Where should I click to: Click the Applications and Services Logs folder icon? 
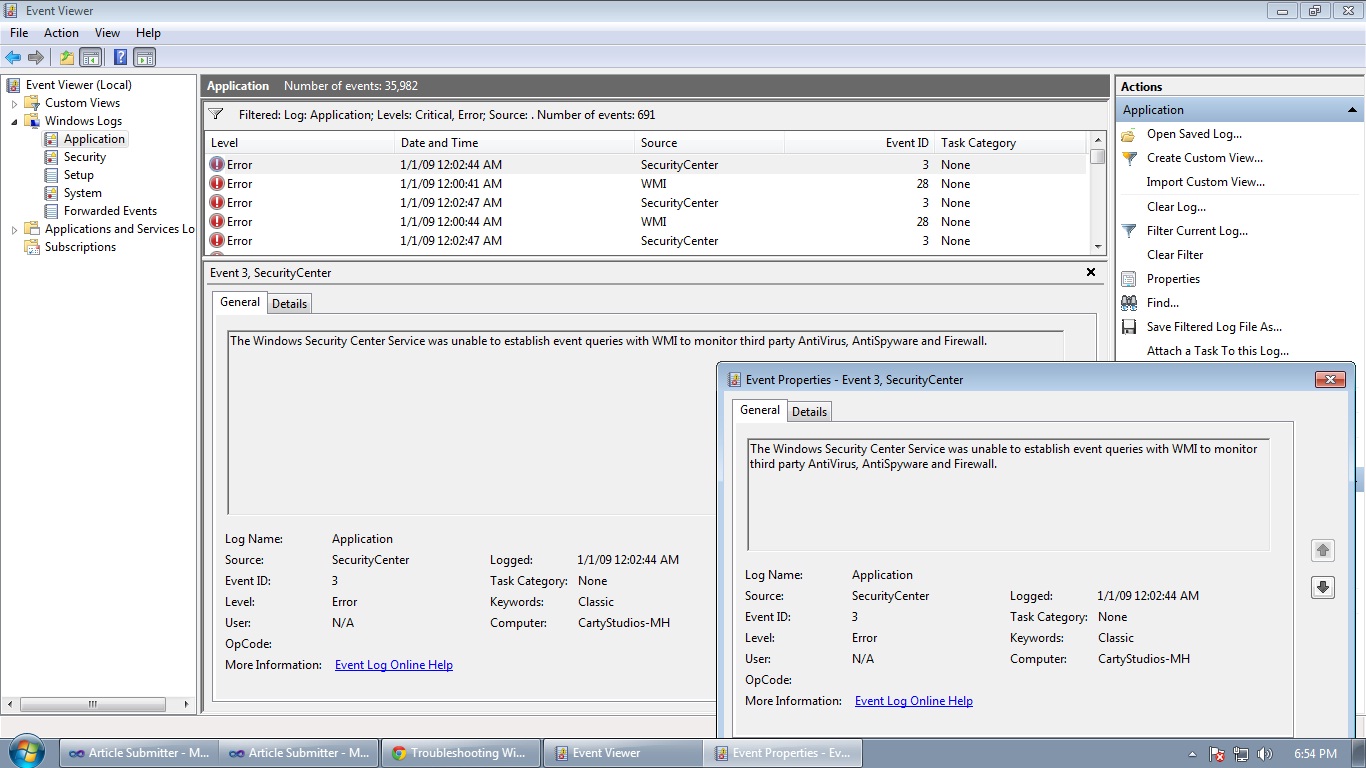tap(32, 229)
